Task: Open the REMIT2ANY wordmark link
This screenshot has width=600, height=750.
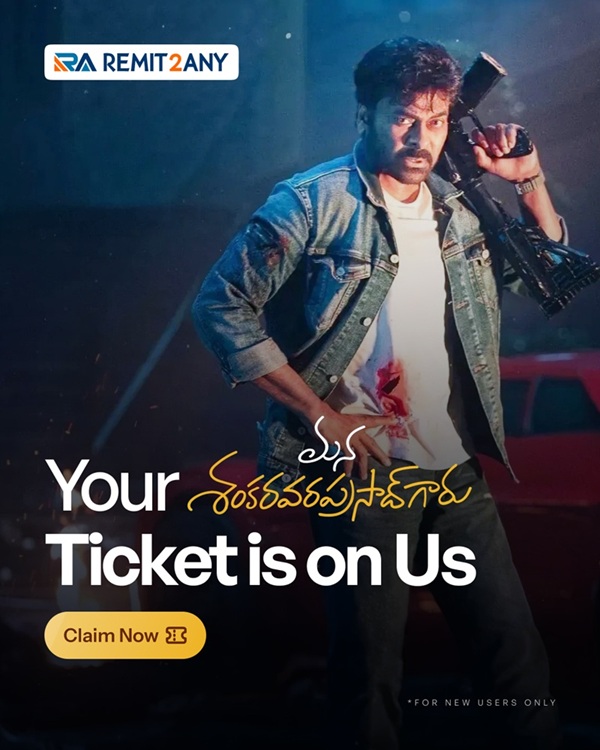Action: 166,62
